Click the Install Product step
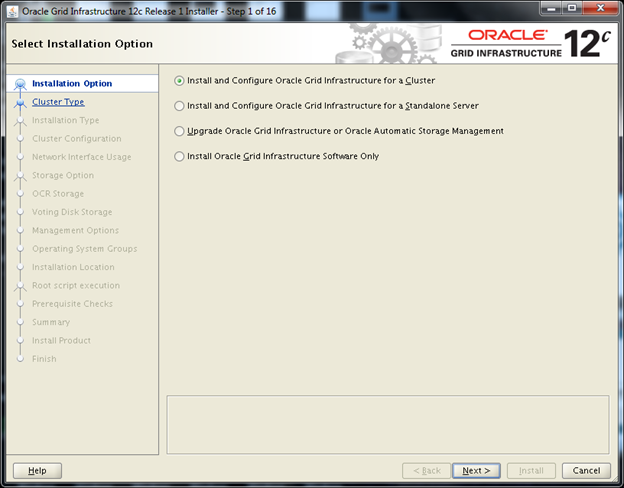The width and height of the screenshot is (624, 488). click(61, 340)
